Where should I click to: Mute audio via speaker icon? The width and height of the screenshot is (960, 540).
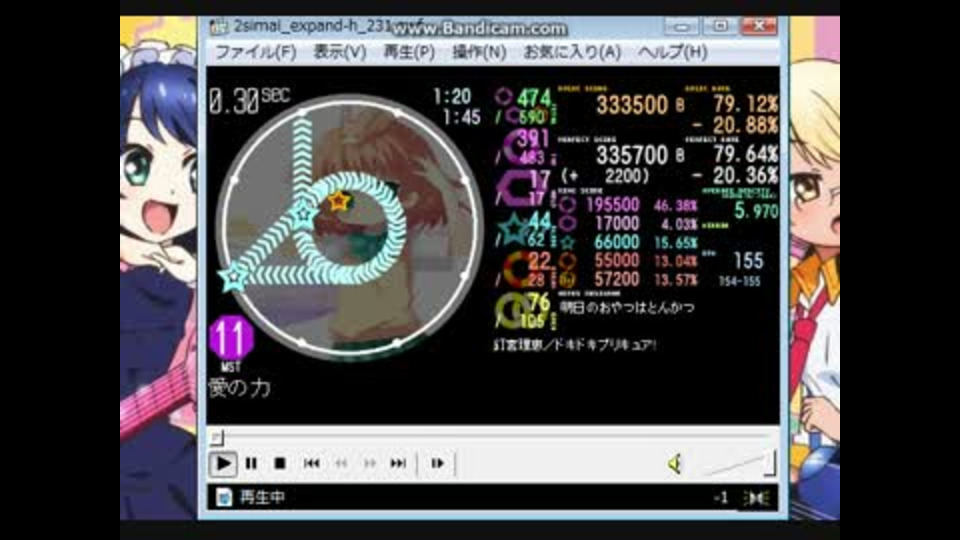(x=674, y=464)
